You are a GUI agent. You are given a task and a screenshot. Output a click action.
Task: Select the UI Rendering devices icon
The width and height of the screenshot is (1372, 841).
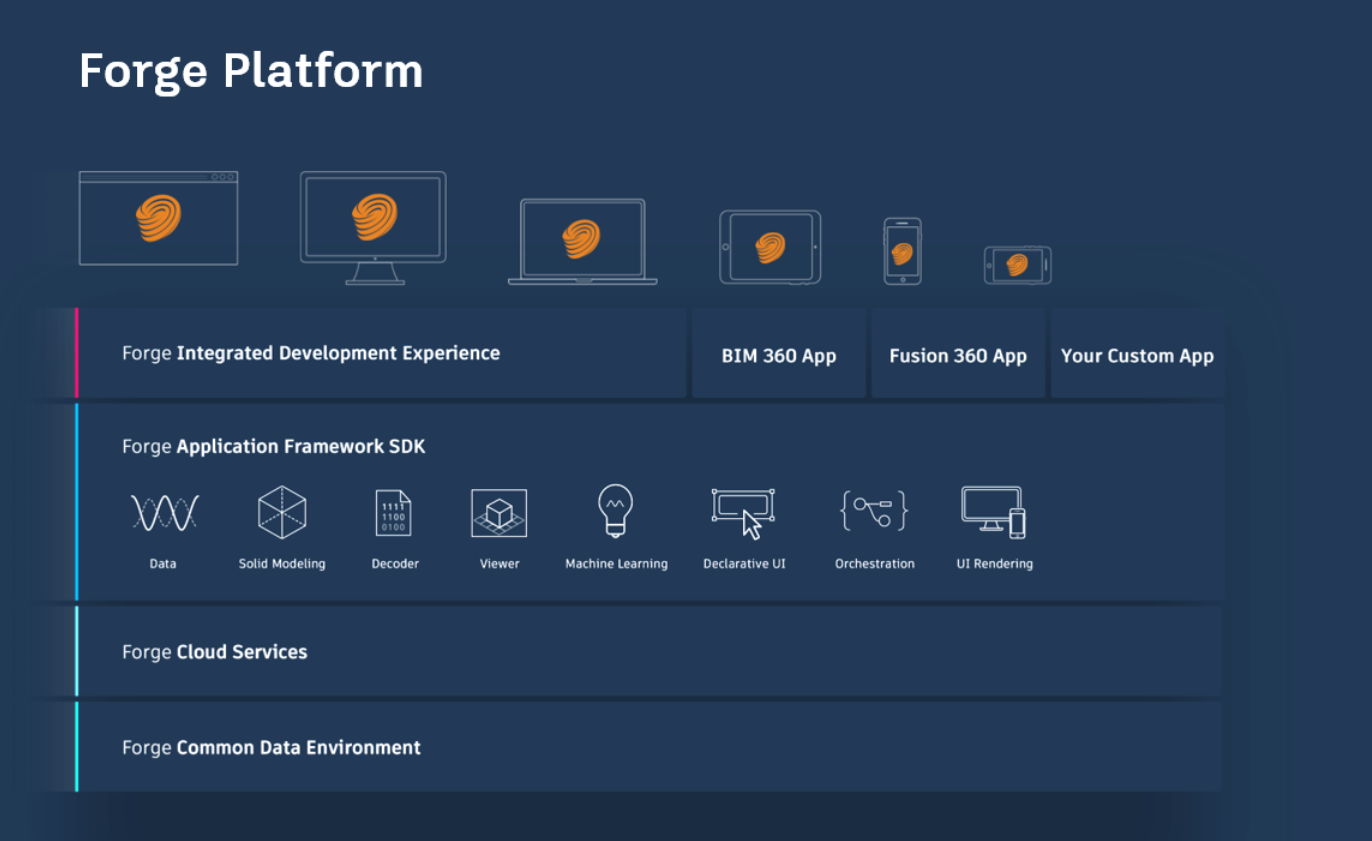993,512
